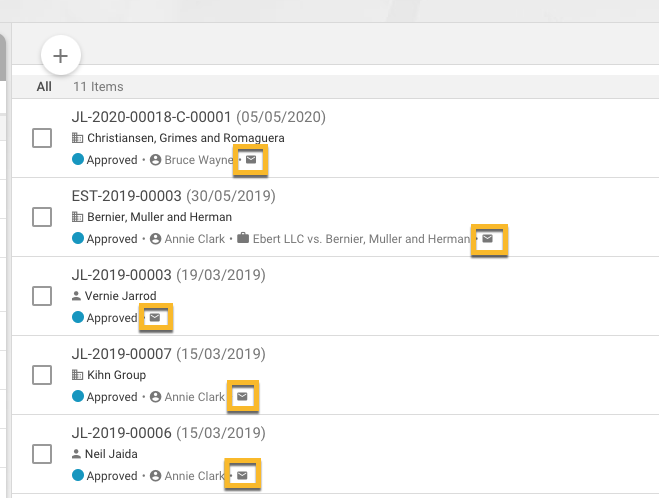The image size is (659, 498).
Task: Click company icon beside Christiansen, Grimes and Romaguera
Action: pyautogui.click(x=77, y=138)
